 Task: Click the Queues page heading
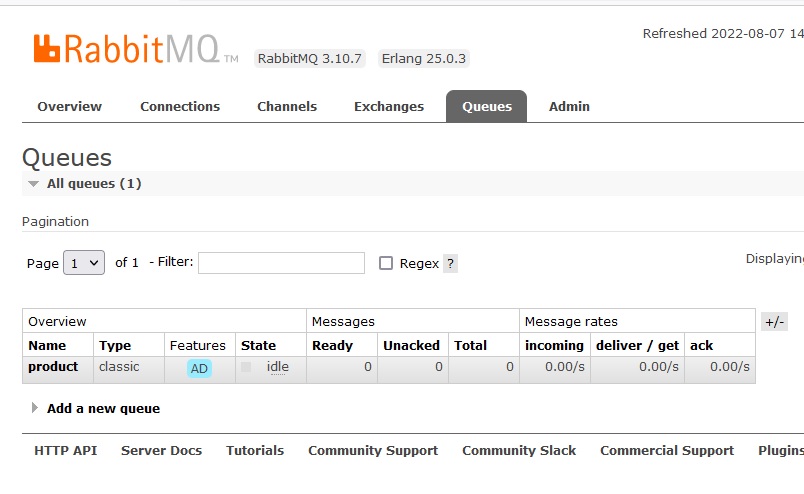coord(67,157)
